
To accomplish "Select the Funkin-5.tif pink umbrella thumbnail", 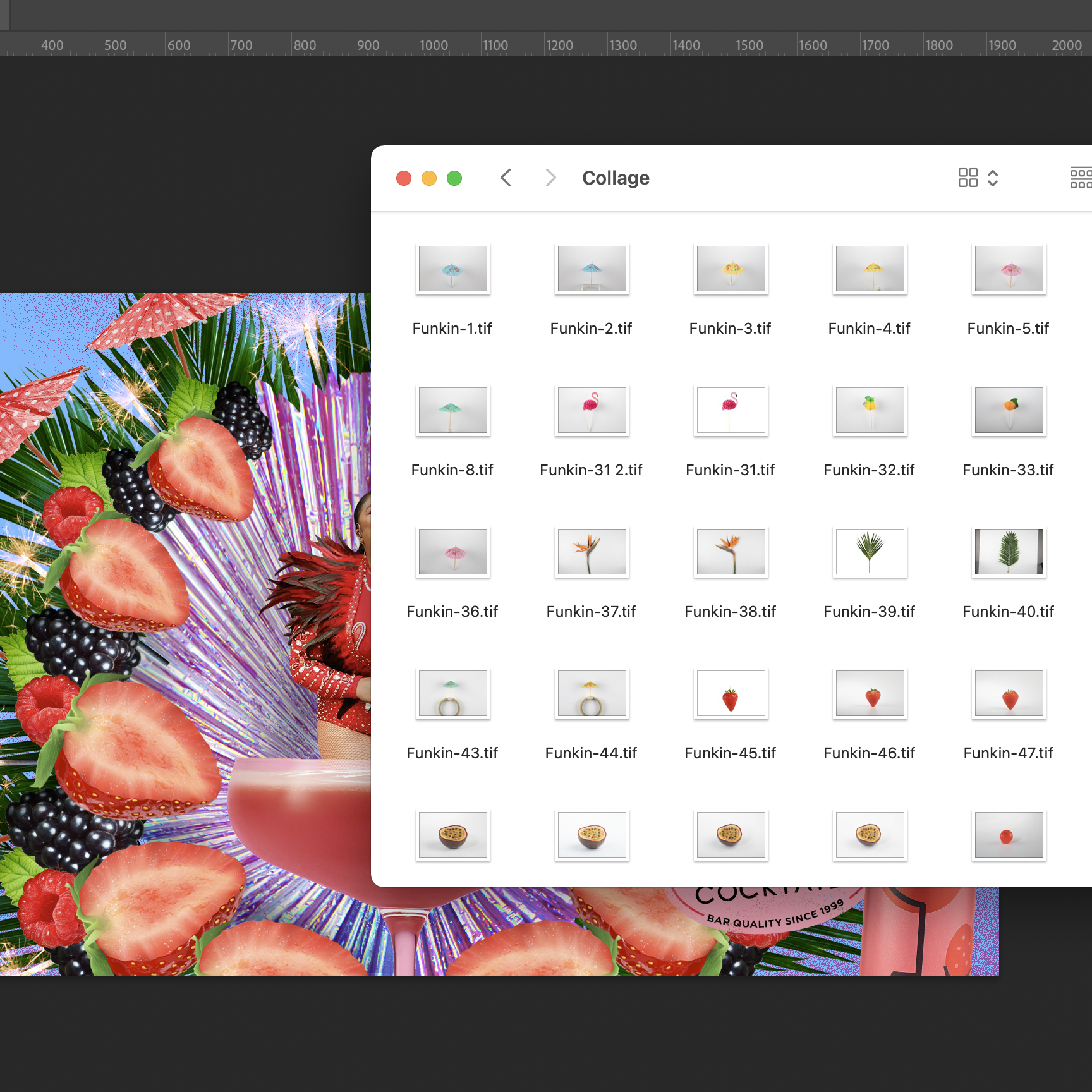I will pos(1009,269).
